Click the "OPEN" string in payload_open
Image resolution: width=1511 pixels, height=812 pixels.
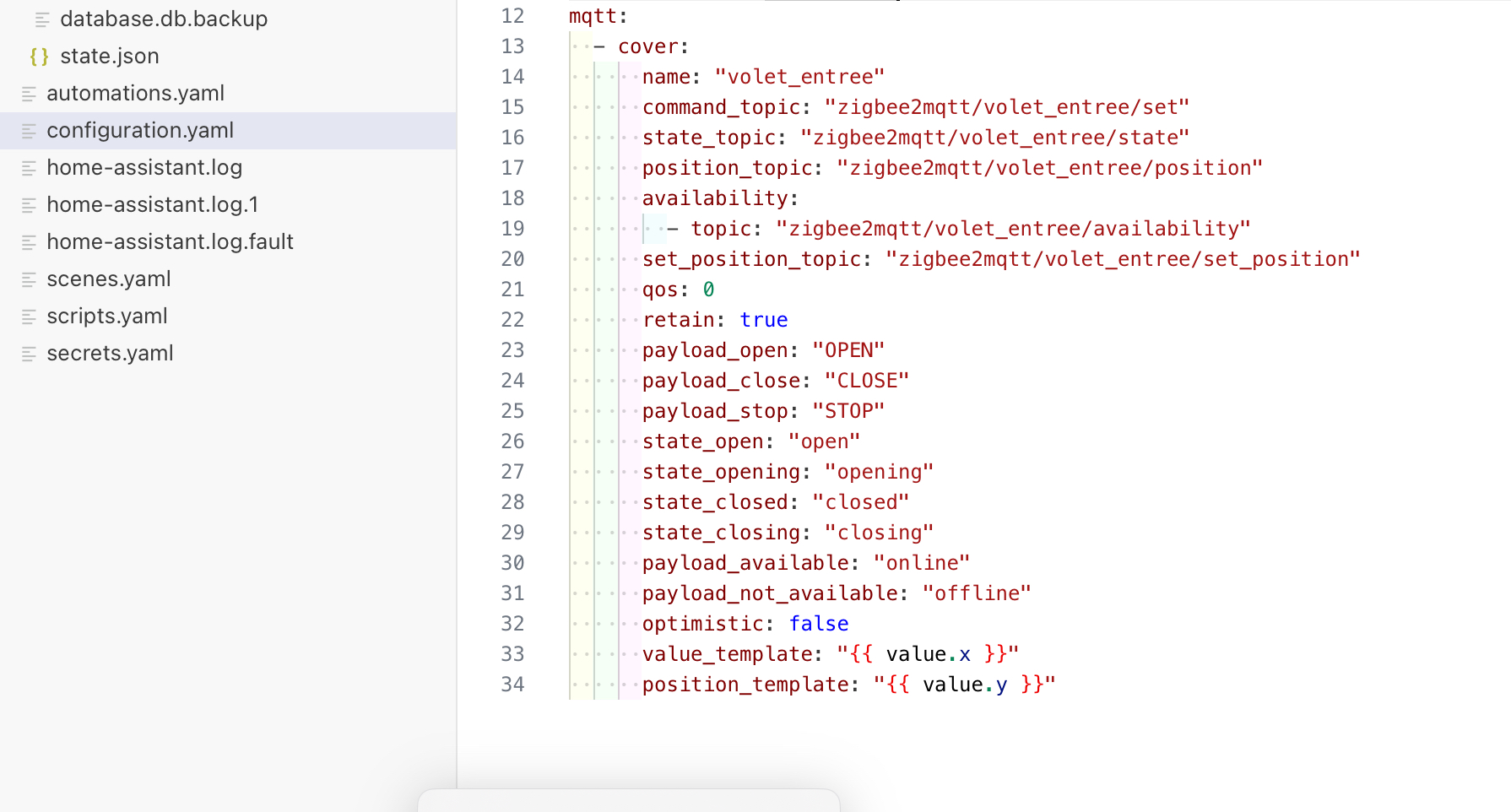point(848,350)
